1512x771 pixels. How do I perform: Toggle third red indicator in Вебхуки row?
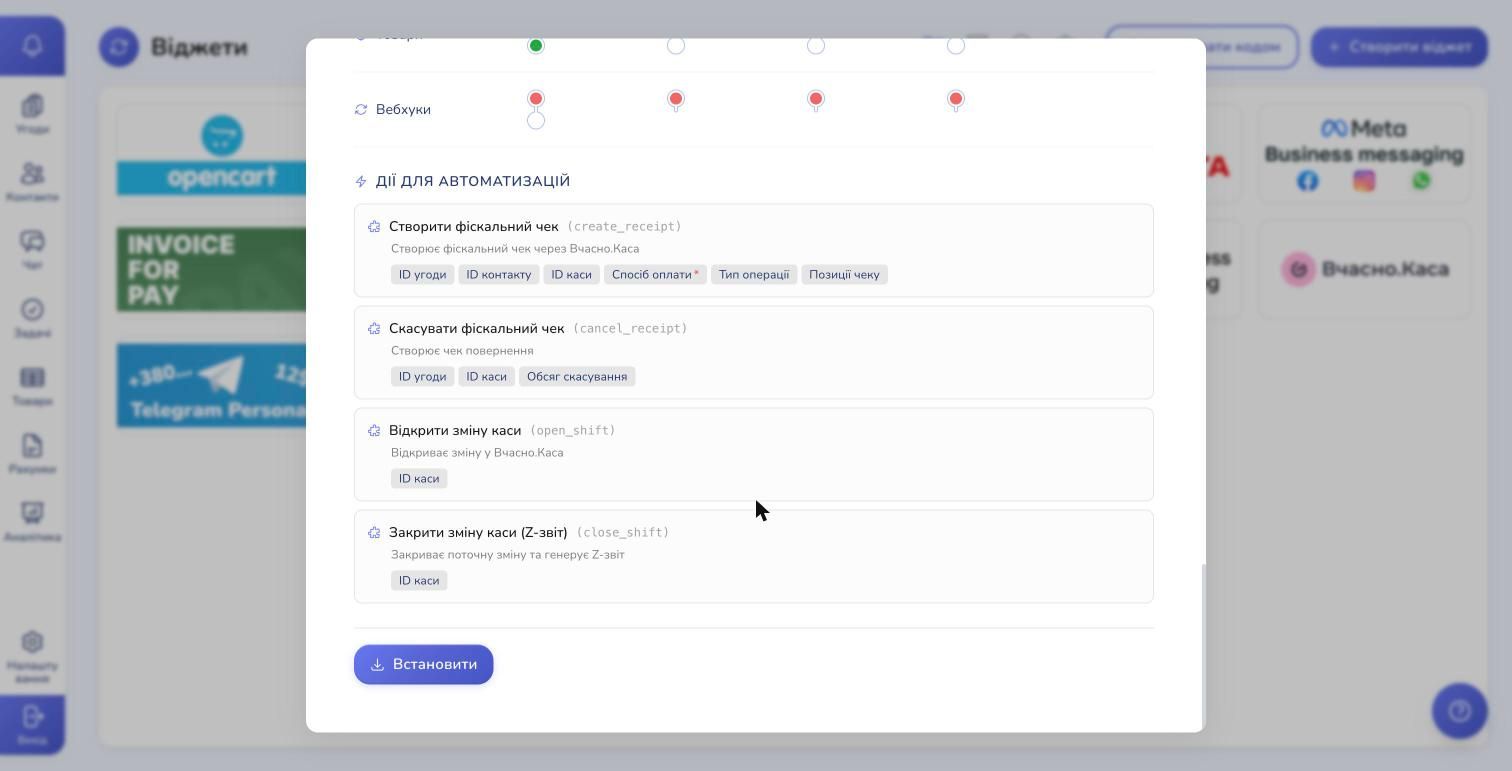pyautogui.click(x=816, y=99)
